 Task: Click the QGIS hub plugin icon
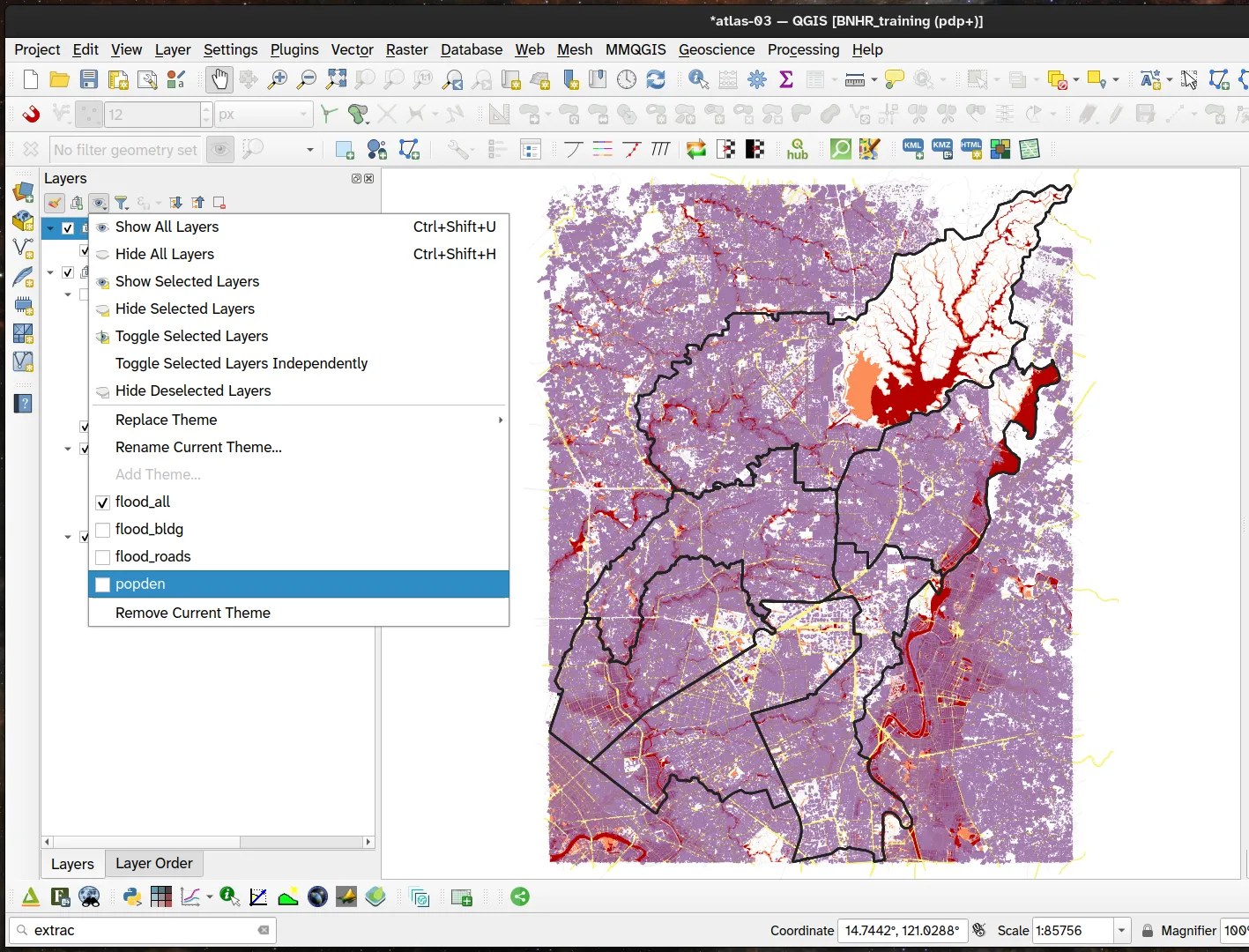797,150
